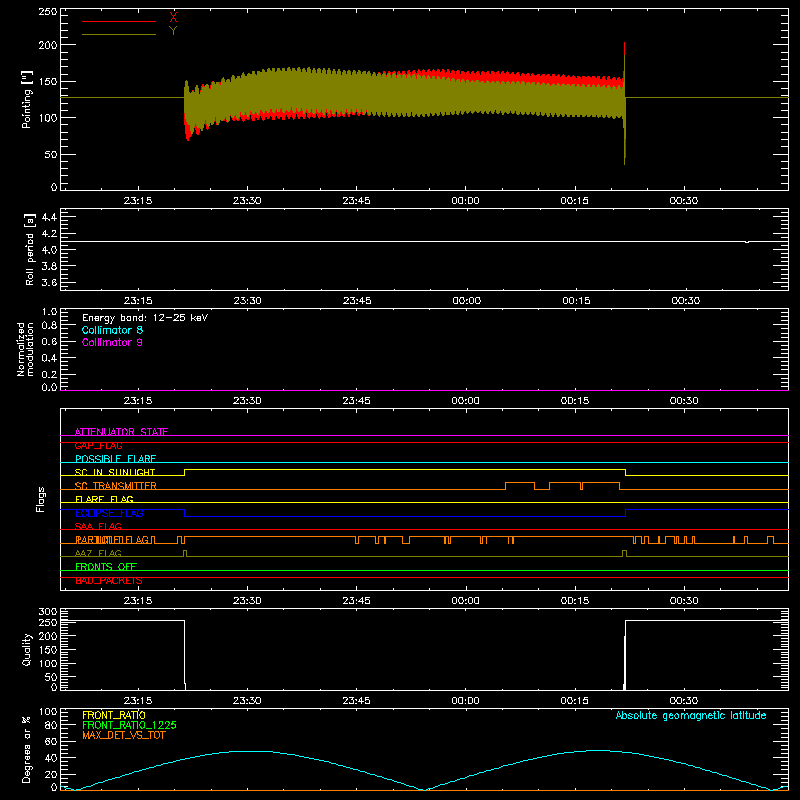Click the 00:00 tick under Pointing plot
The width and height of the screenshot is (800, 800).
(x=465, y=201)
